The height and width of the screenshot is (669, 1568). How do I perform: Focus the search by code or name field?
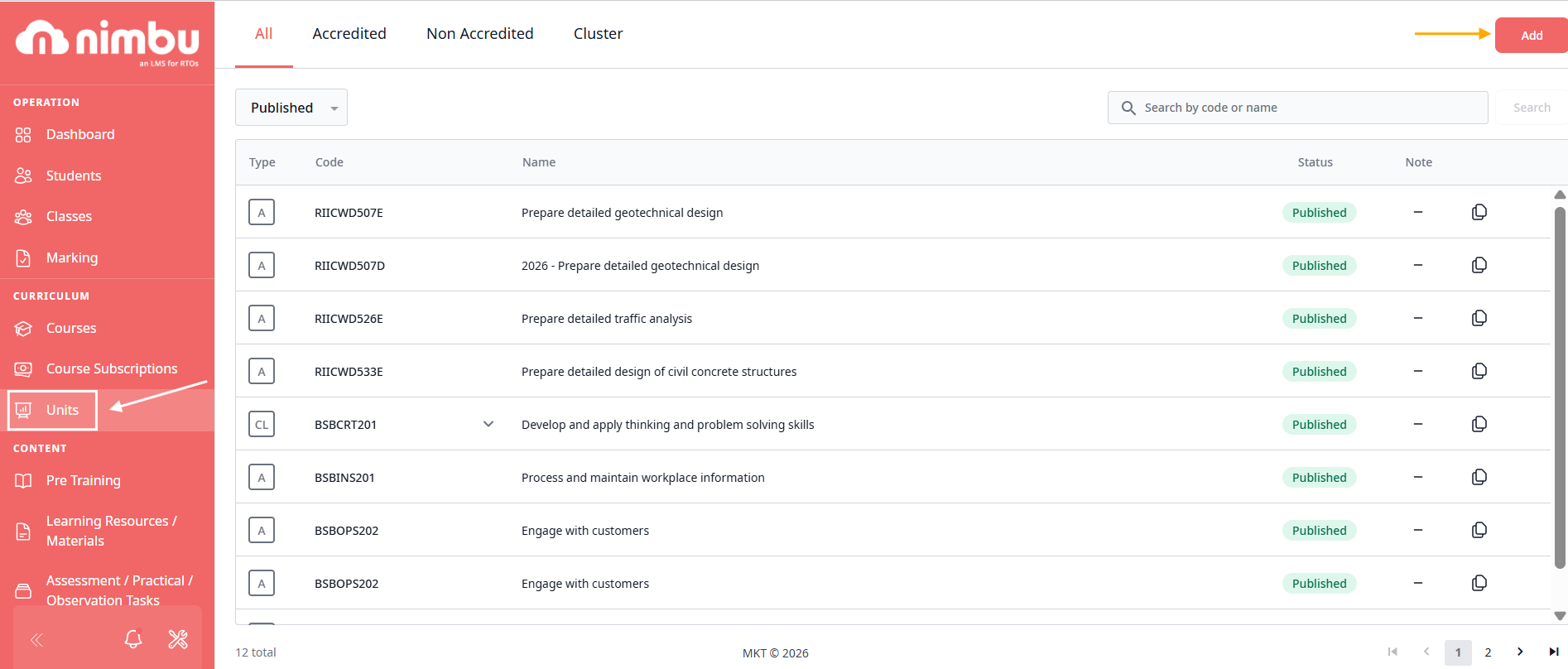(x=1308, y=108)
